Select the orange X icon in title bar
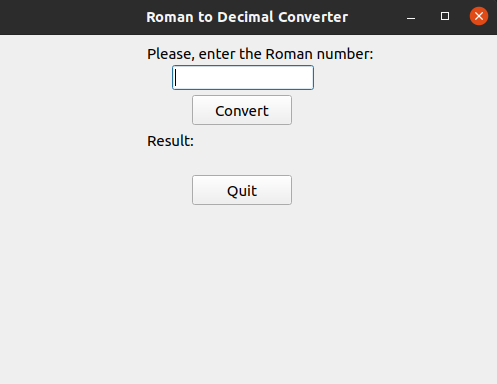The height and width of the screenshot is (384, 497). pos(479,16)
